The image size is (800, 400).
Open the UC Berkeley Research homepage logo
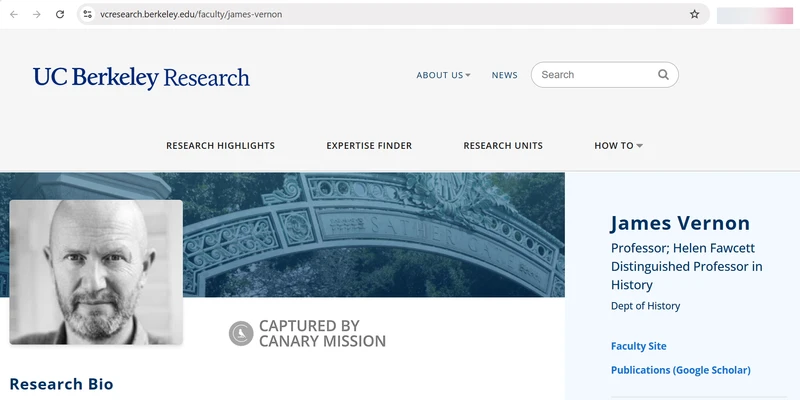[x=141, y=78]
